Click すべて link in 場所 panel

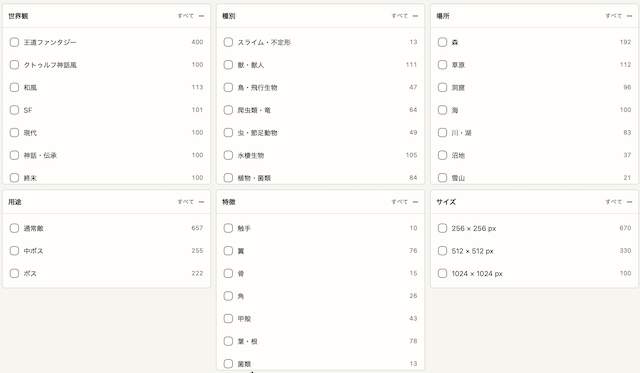(x=613, y=16)
